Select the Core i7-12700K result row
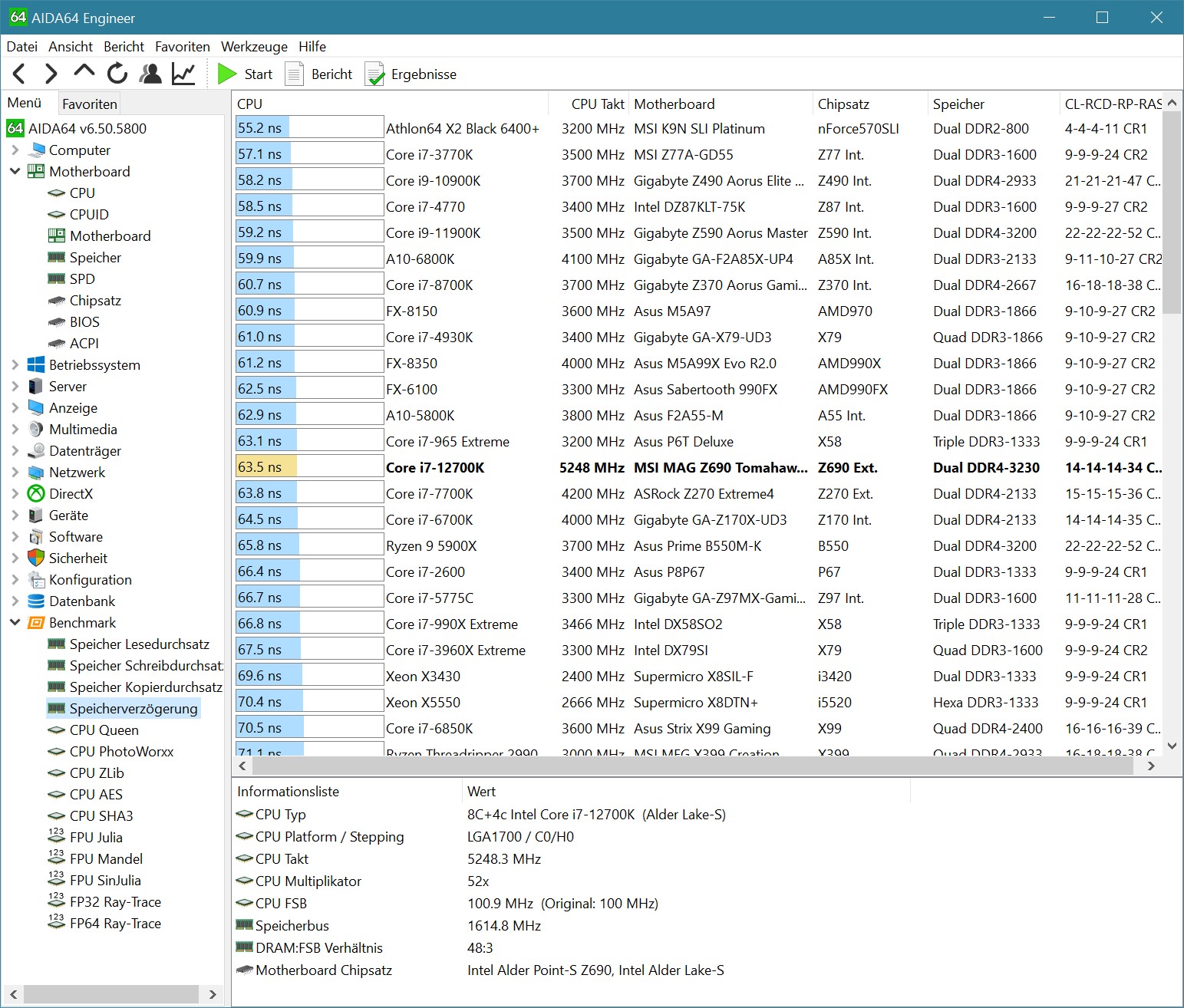The width and height of the screenshot is (1184, 1008). point(698,467)
